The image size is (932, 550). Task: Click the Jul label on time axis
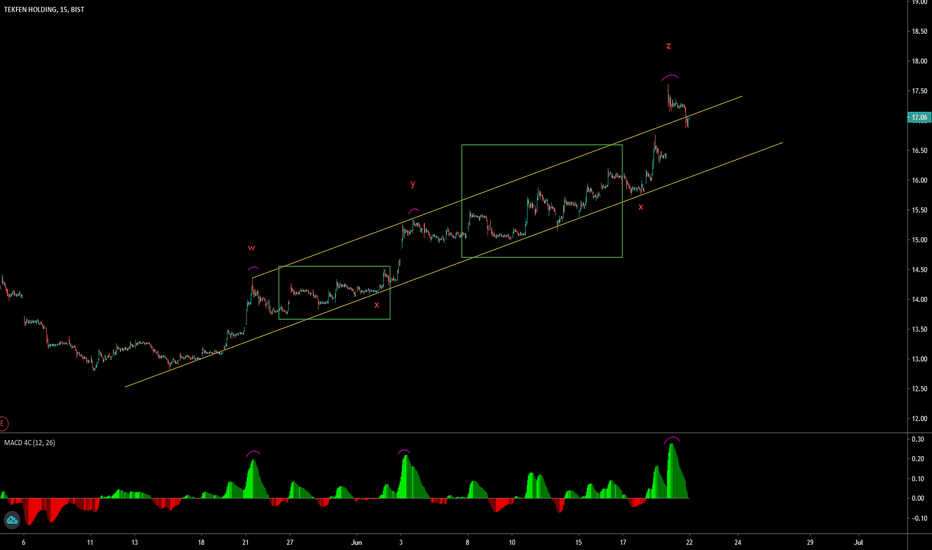(858, 542)
